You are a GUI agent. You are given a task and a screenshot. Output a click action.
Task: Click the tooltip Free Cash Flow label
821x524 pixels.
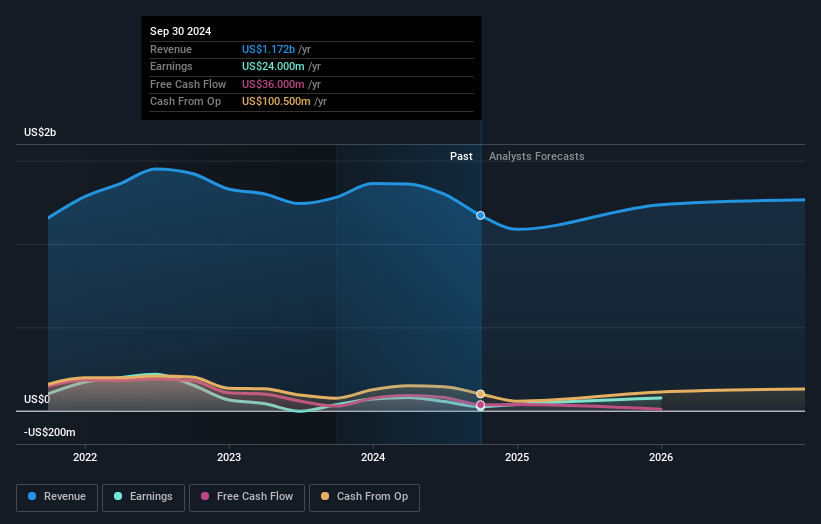188,84
